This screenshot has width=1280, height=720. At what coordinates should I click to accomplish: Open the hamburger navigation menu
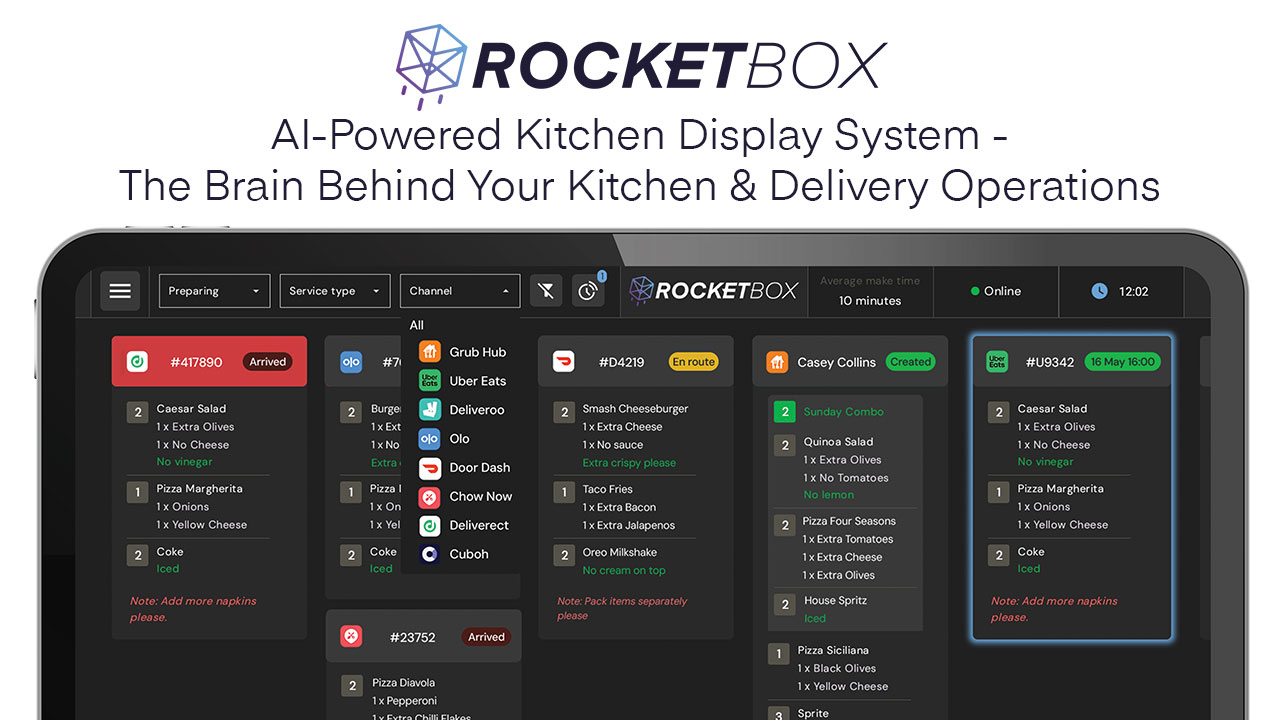coord(120,291)
